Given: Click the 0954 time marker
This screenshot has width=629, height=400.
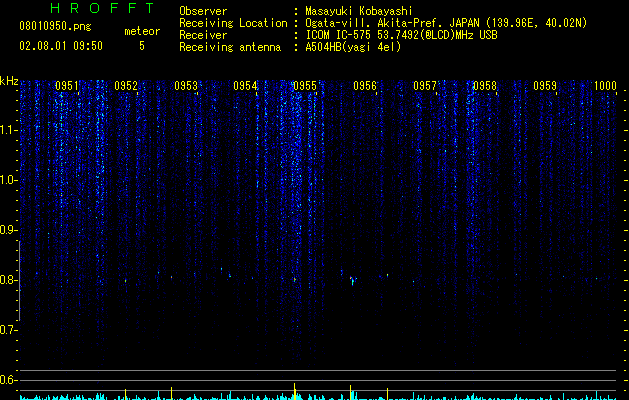Looking at the screenshot, I should pyautogui.click(x=246, y=86).
